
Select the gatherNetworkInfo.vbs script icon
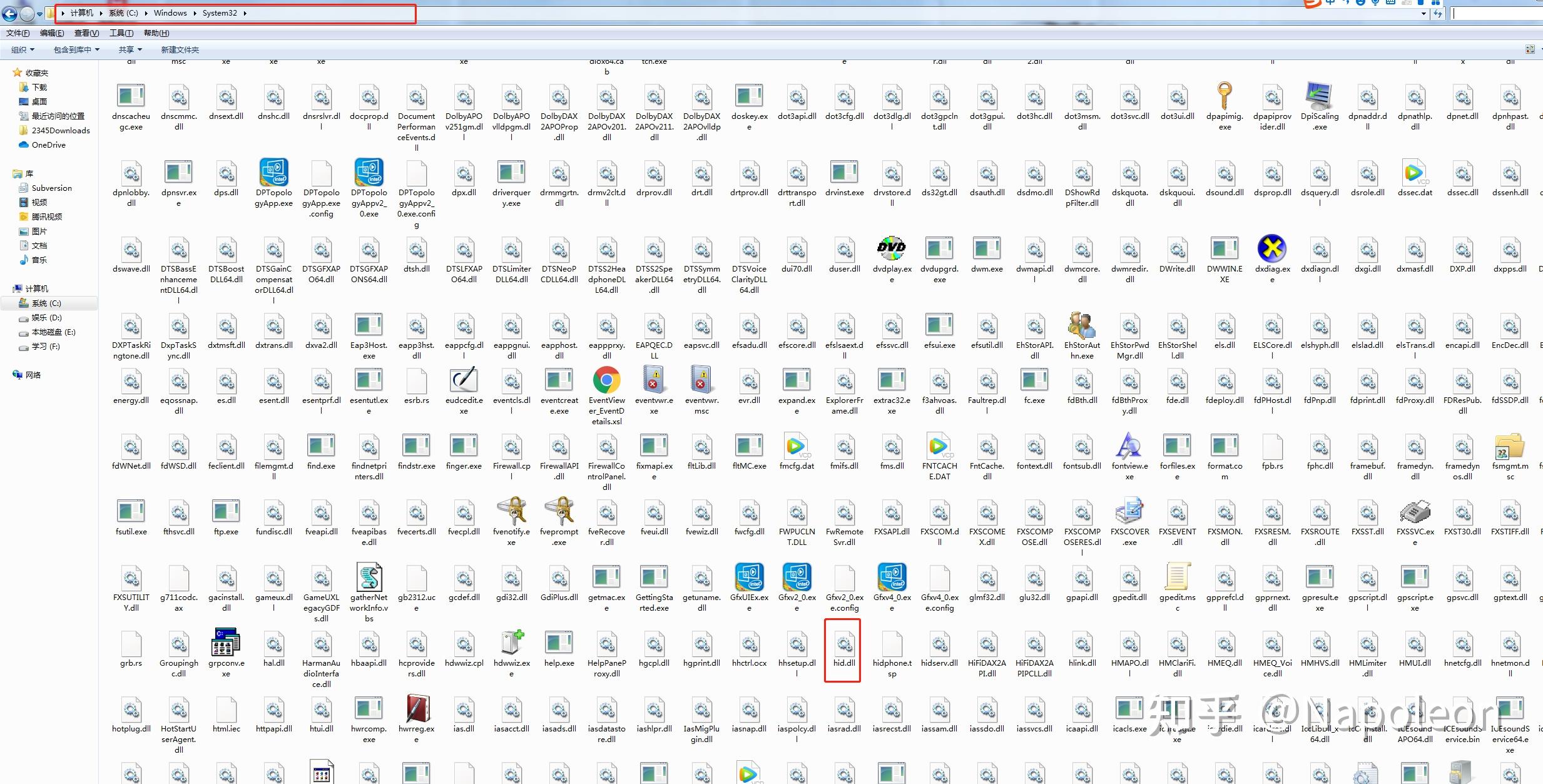click(369, 577)
